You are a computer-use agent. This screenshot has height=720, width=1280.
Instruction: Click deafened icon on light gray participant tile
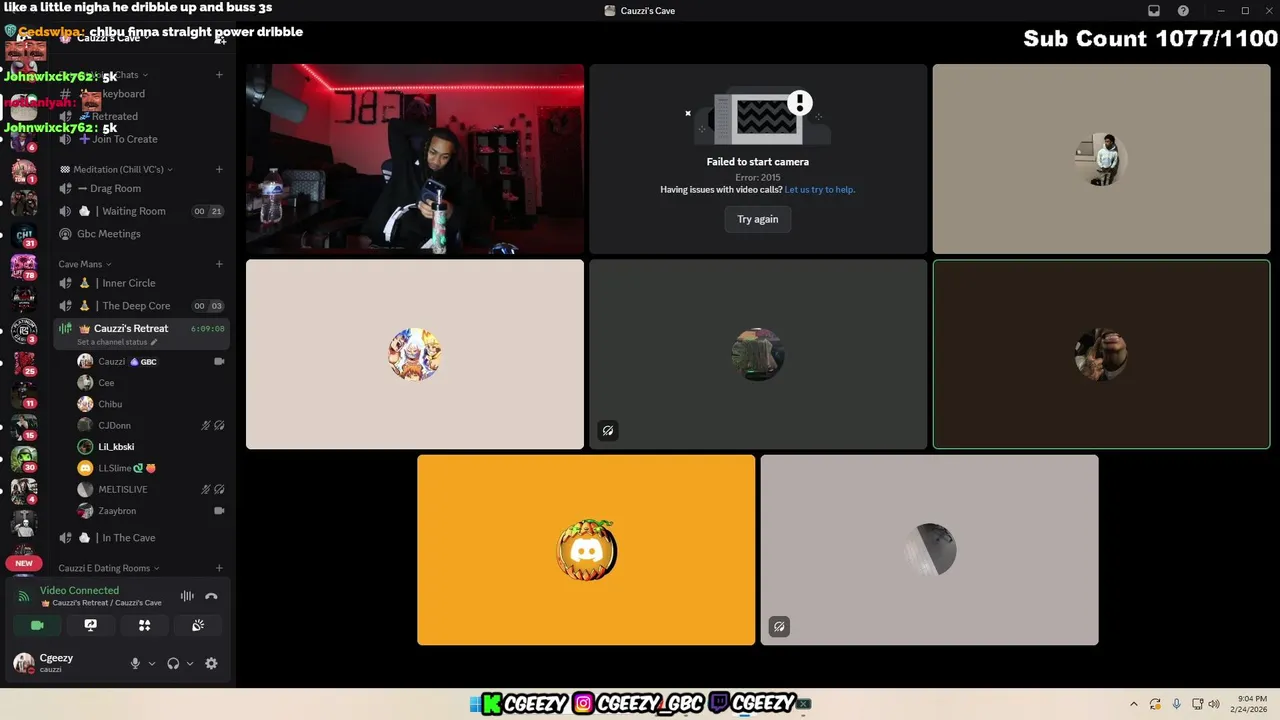click(x=779, y=627)
